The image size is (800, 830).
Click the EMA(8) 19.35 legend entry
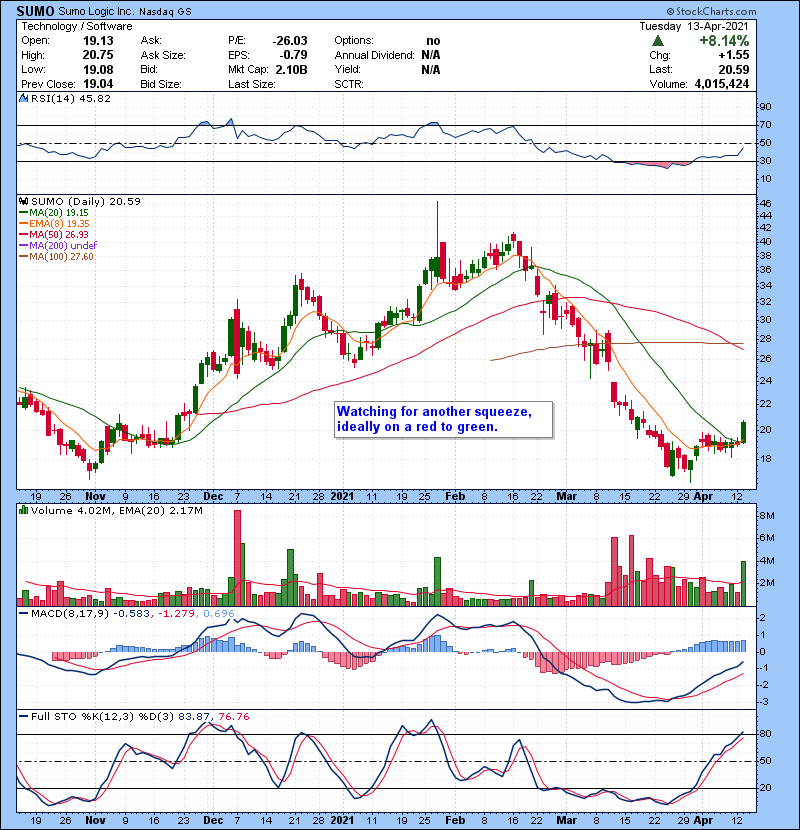[x=55, y=223]
